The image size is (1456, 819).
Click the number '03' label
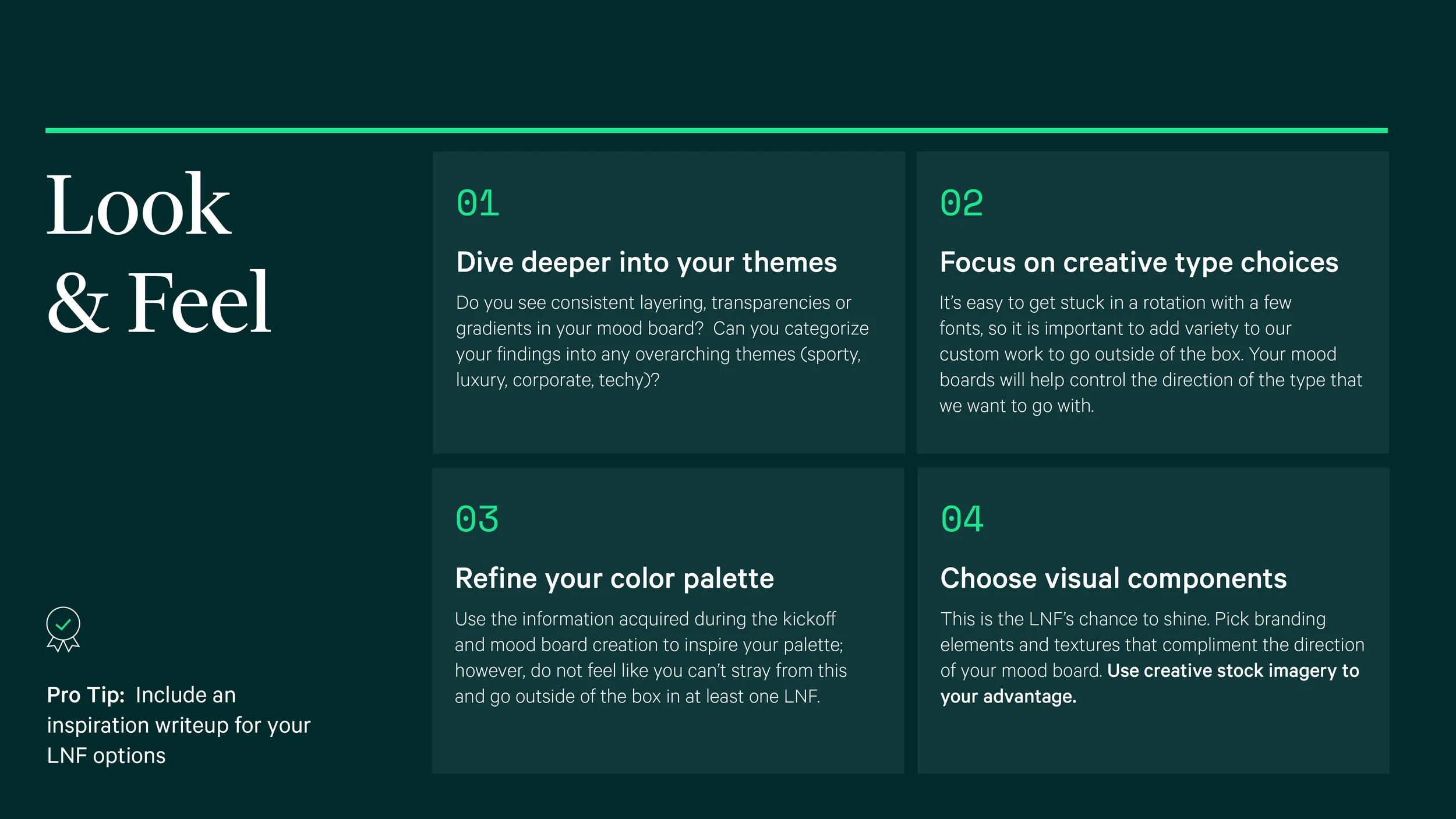coord(477,519)
